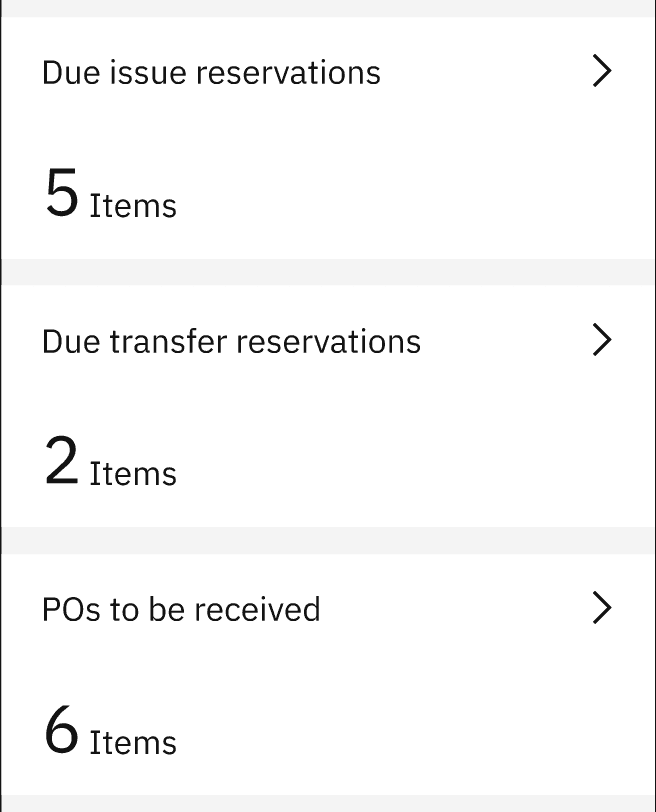Image resolution: width=656 pixels, height=812 pixels.
Task: Click the chevron beside Due transfer reservations
Action: click(602, 340)
